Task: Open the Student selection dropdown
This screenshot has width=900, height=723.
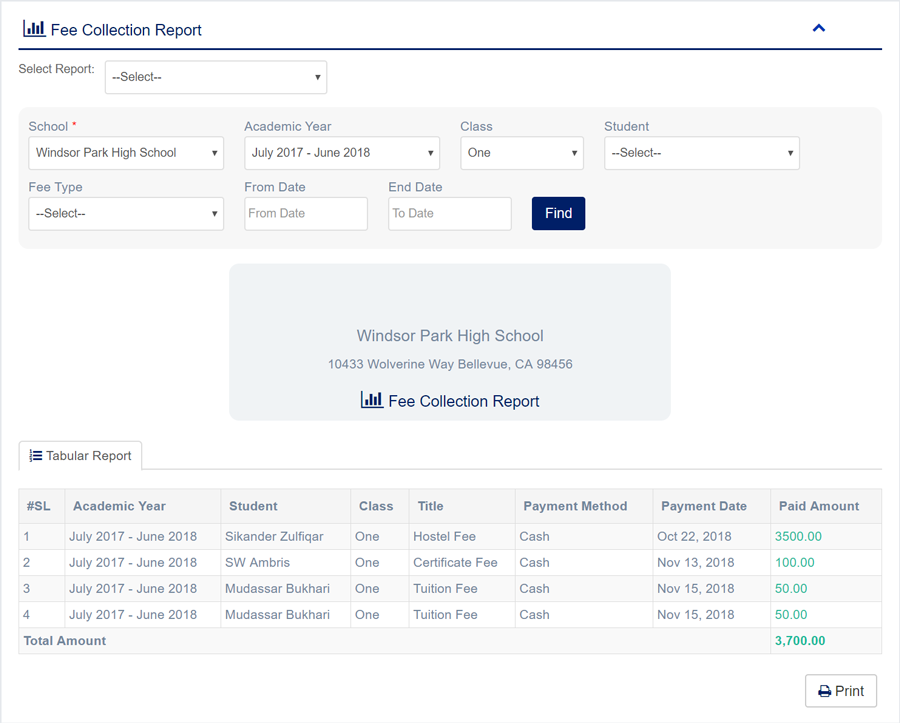Action: click(x=701, y=153)
